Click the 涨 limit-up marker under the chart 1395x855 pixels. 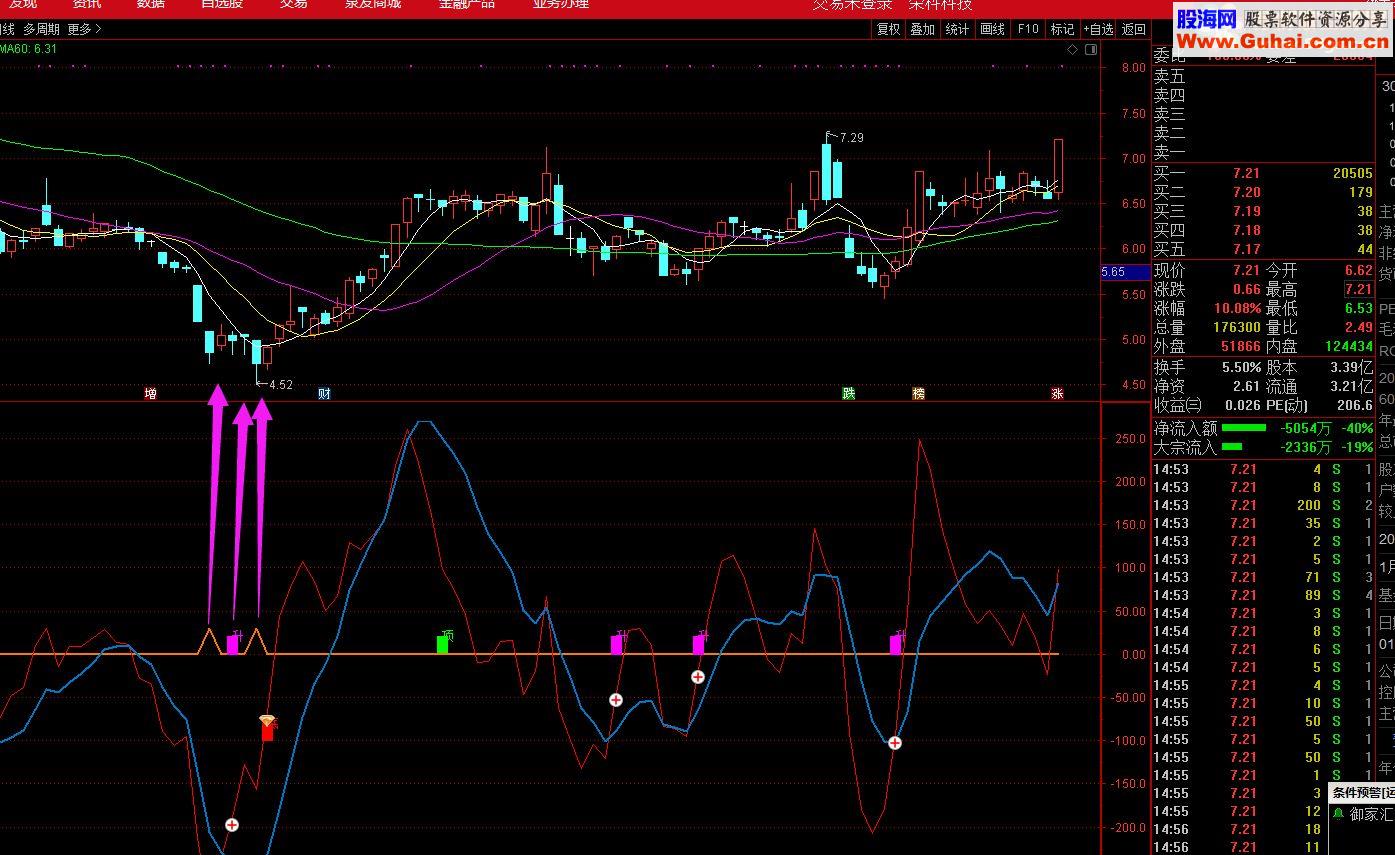[1057, 393]
